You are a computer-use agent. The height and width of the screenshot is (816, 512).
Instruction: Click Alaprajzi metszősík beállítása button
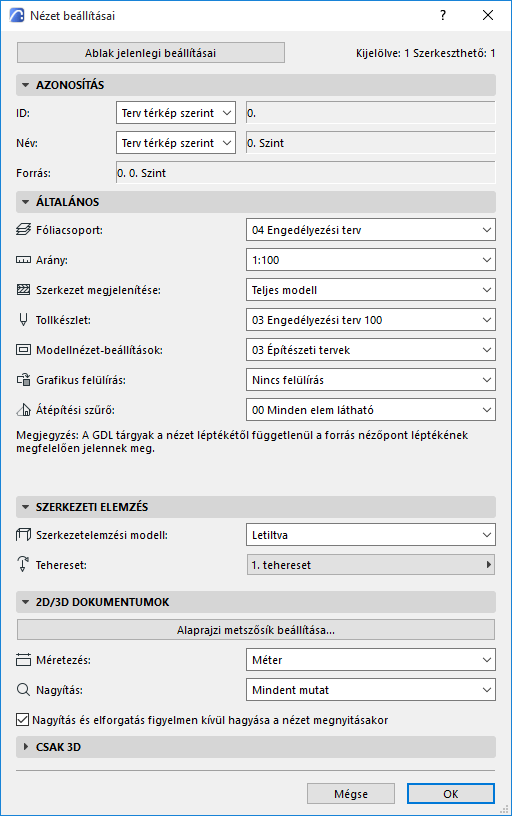256,630
